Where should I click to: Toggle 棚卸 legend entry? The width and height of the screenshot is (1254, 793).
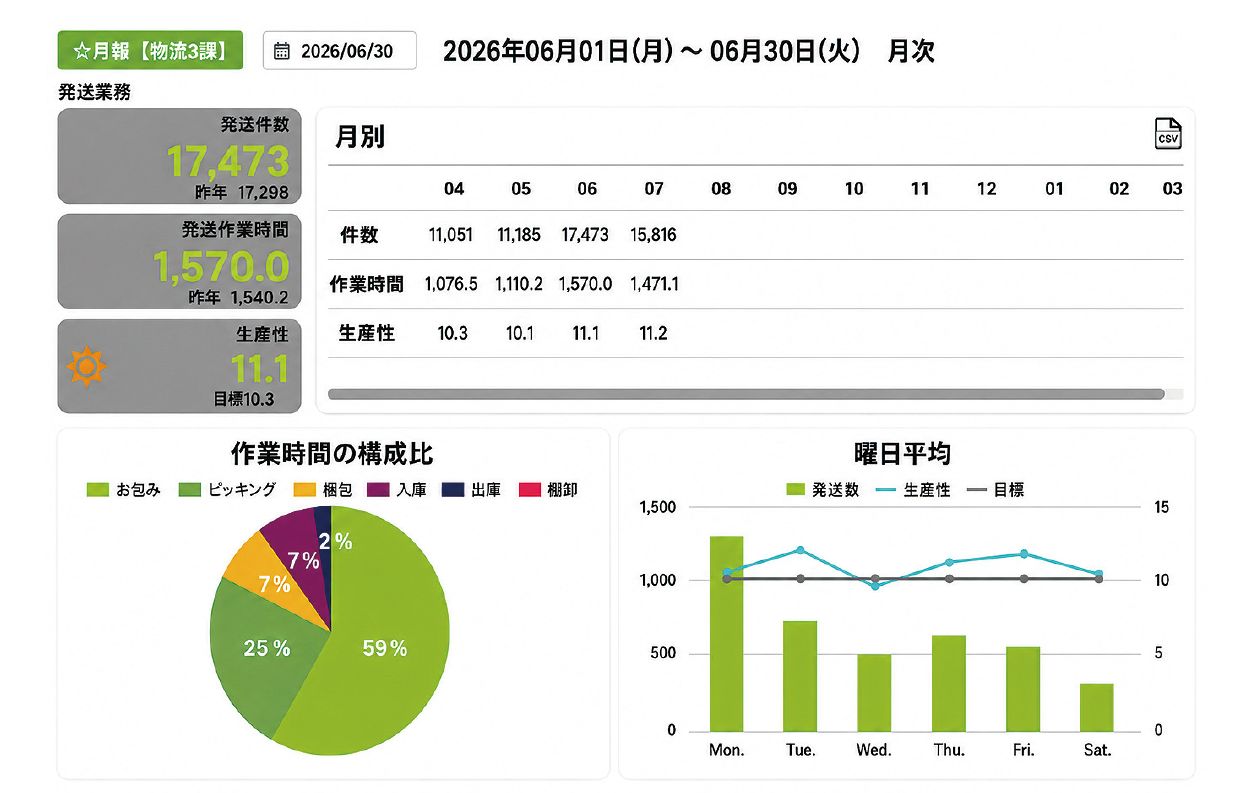pos(548,490)
